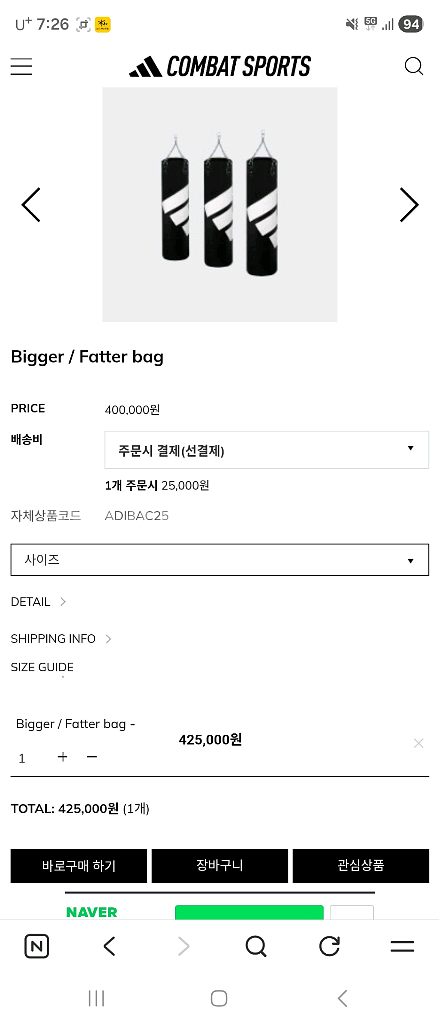The height and width of the screenshot is (1024, 439).
Task: Open the shipping fee payment dropdown
Action: [267, 450]
